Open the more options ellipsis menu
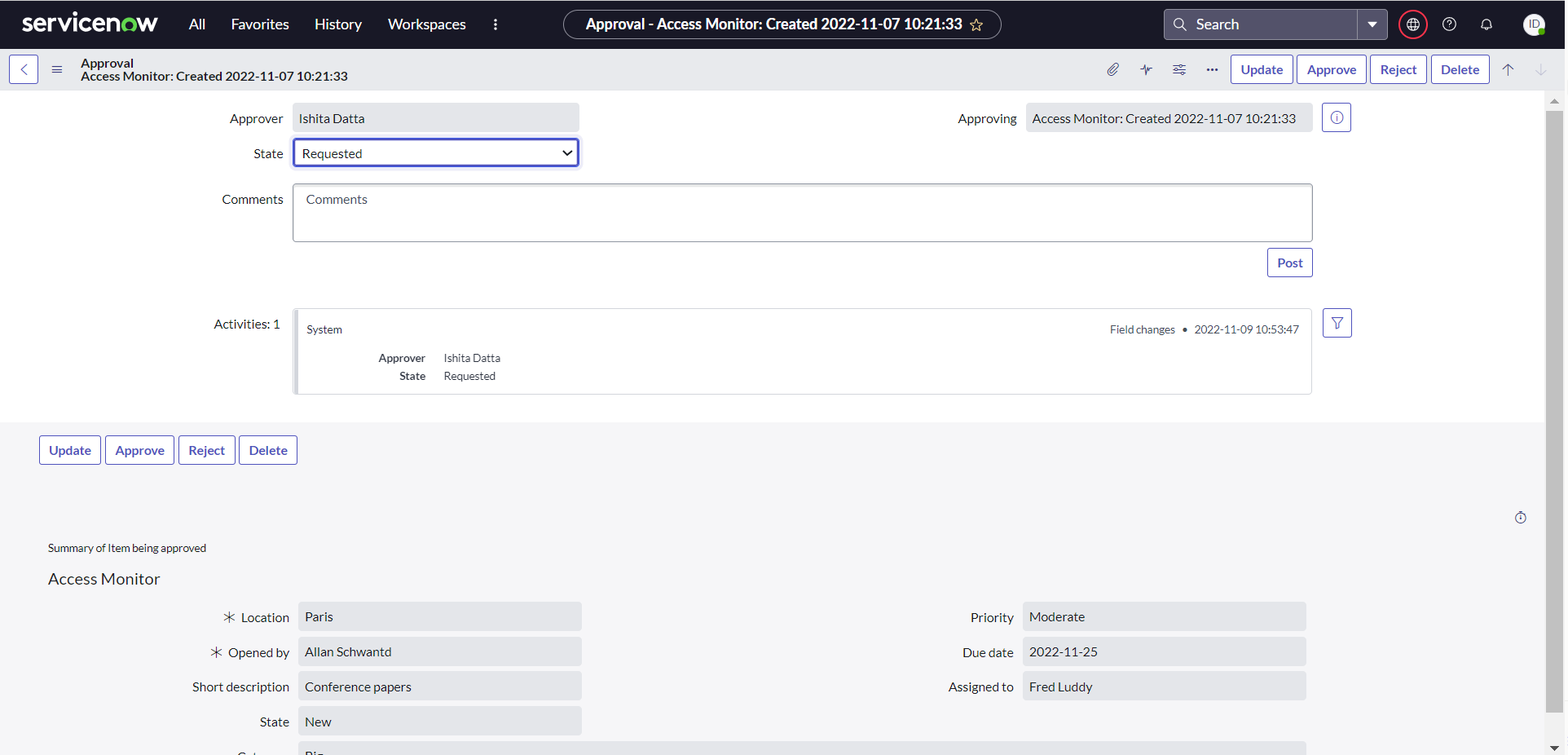 click(1212, 69)
